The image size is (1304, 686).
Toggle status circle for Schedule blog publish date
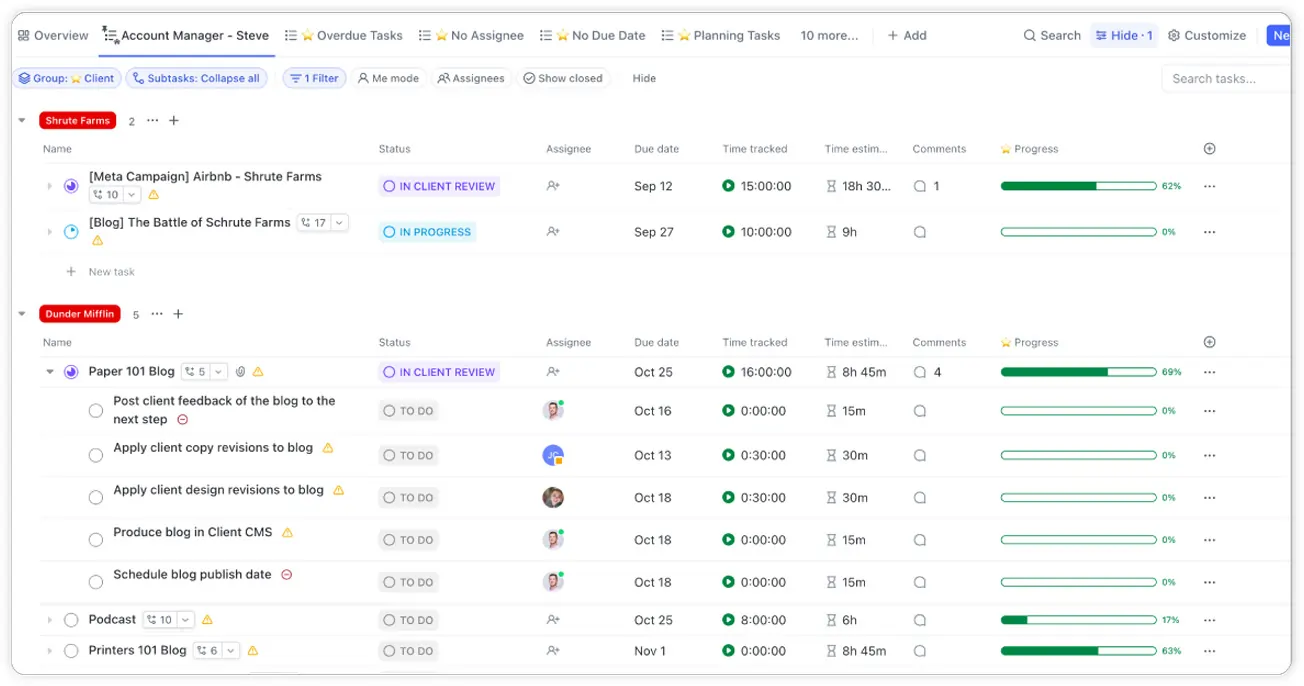tap(96, 582)
